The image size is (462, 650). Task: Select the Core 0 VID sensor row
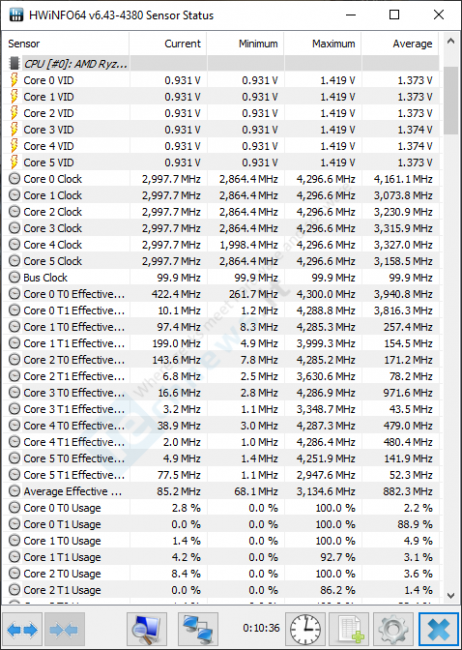coord(221,80)
